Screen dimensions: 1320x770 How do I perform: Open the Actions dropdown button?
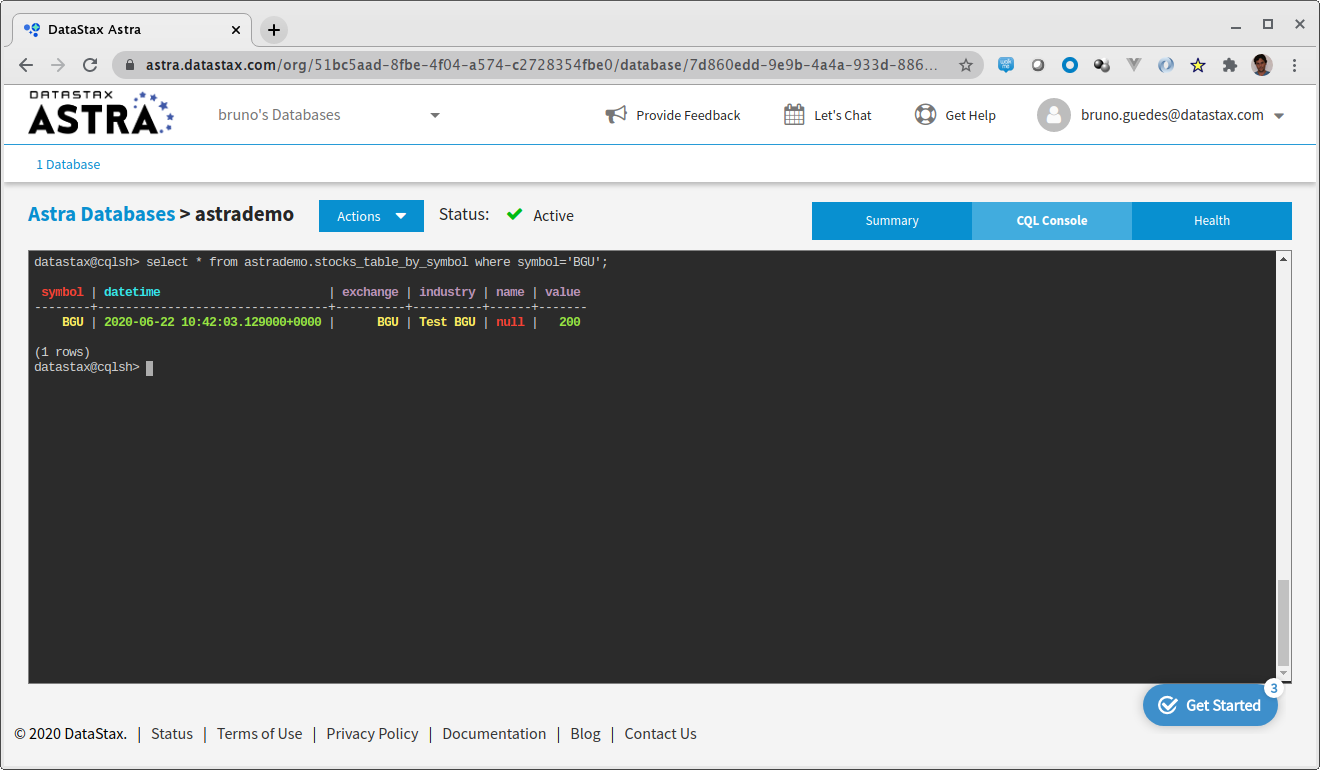point(371,216)
